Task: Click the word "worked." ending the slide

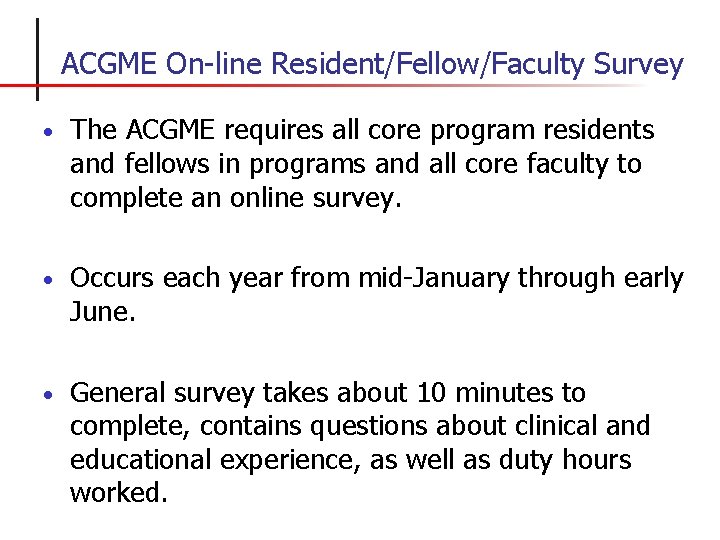Action: [115, 494]
